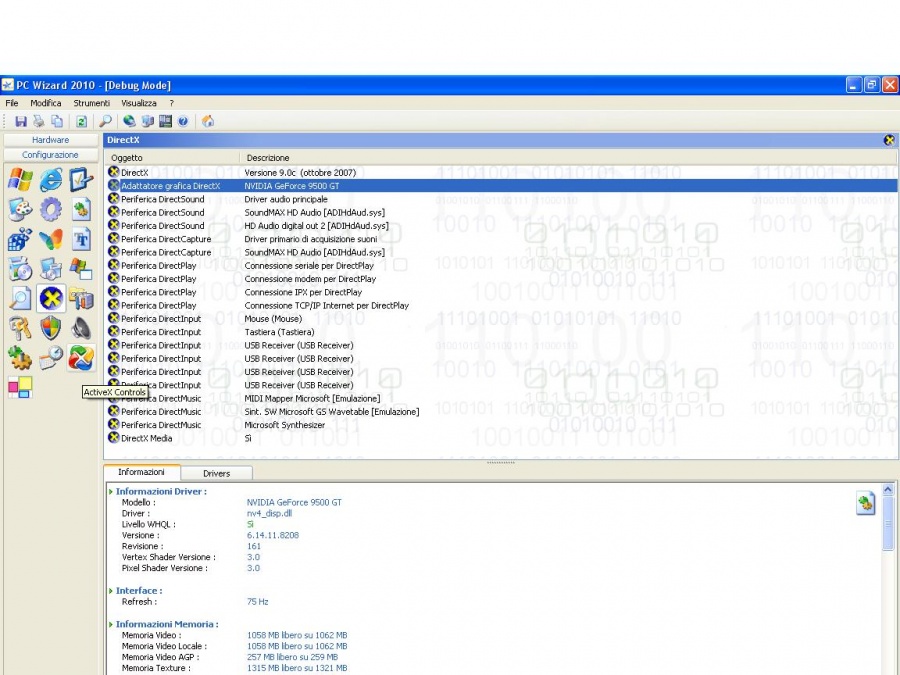Select the yellow X DirectX sidebar icon
The width and height of the screenshot is (900, 675).
pyautogui.click(x=51, y=298)
